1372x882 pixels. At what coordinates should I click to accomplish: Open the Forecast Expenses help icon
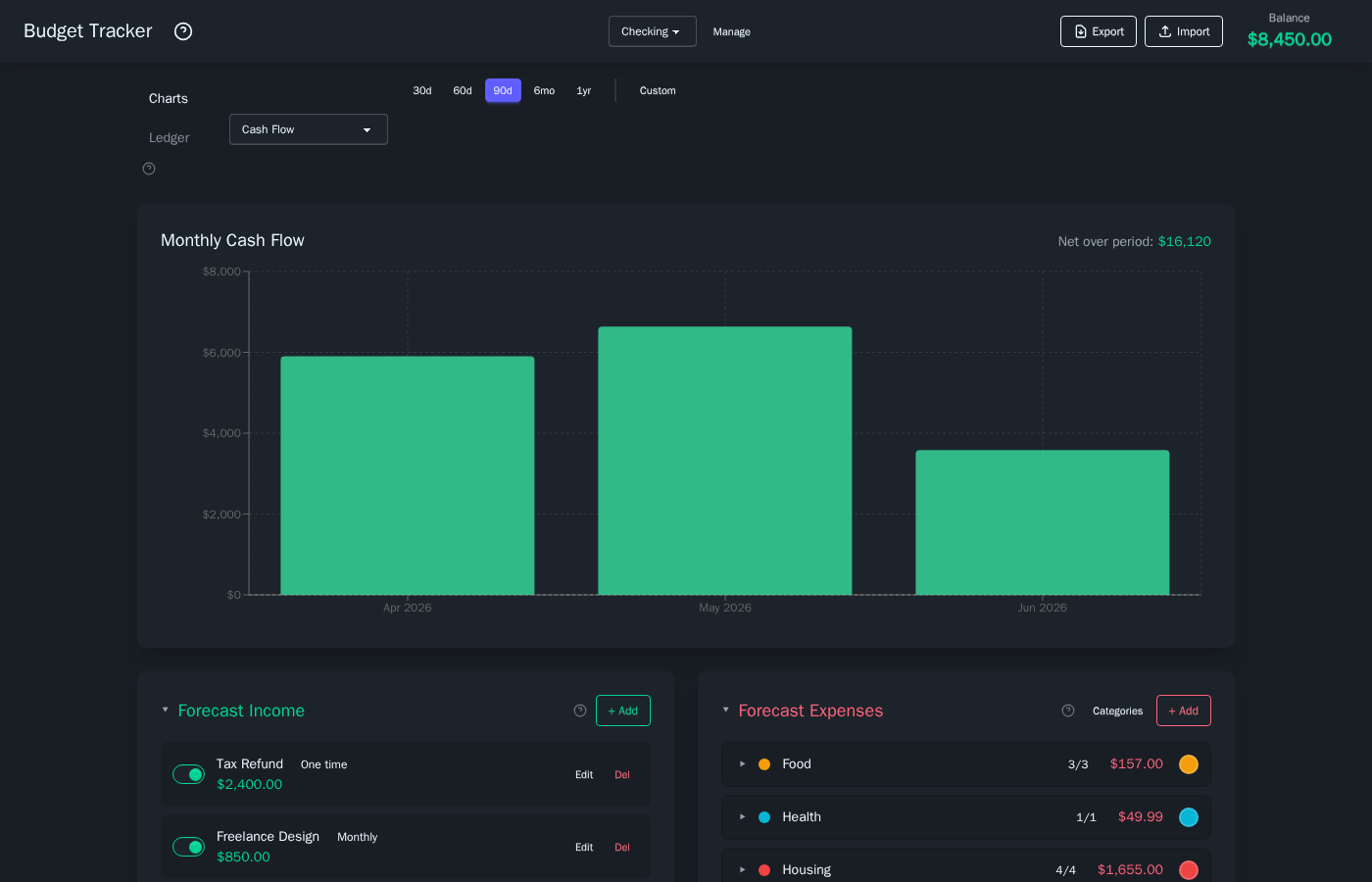1068,710
